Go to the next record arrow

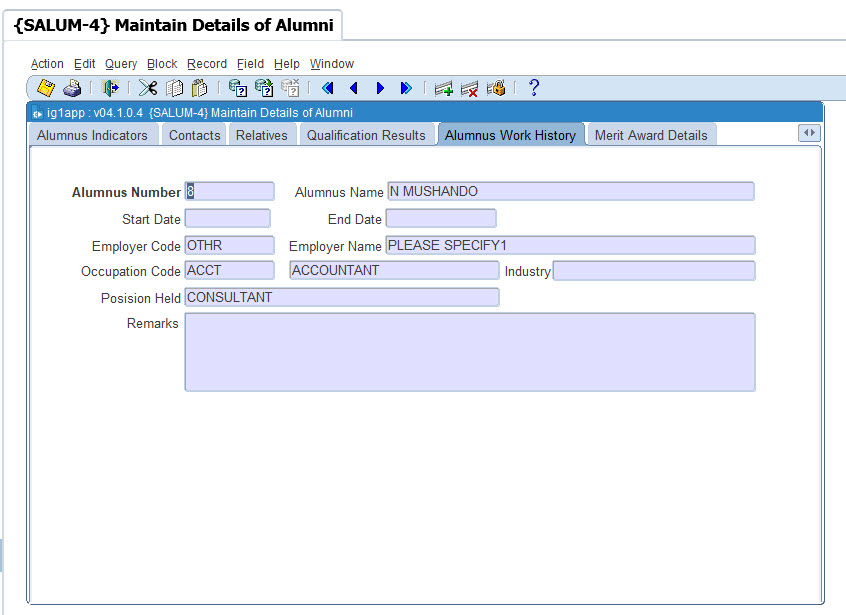[x=380, y=88]
